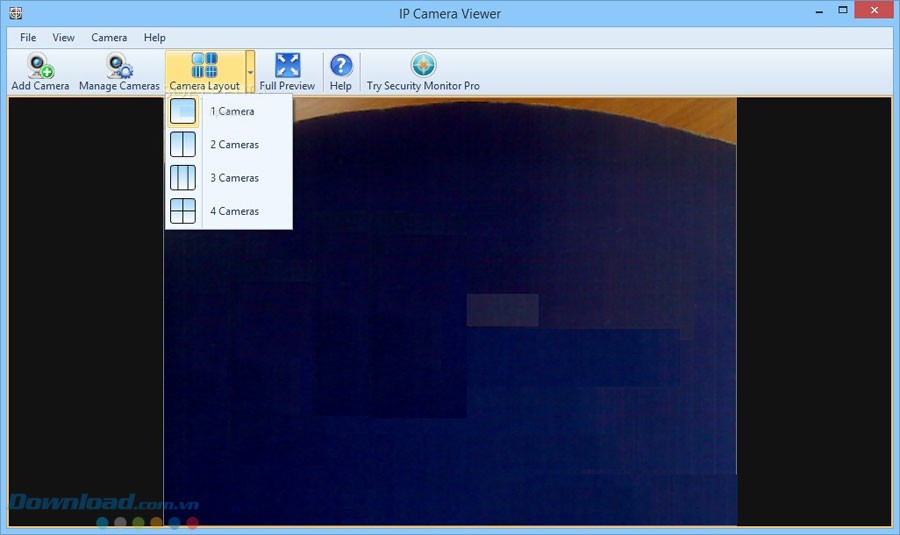This screenshot has height=535, width=900.
Task: Select the single-pane 1 Camera layout icon
Action: tap(183, 111)
